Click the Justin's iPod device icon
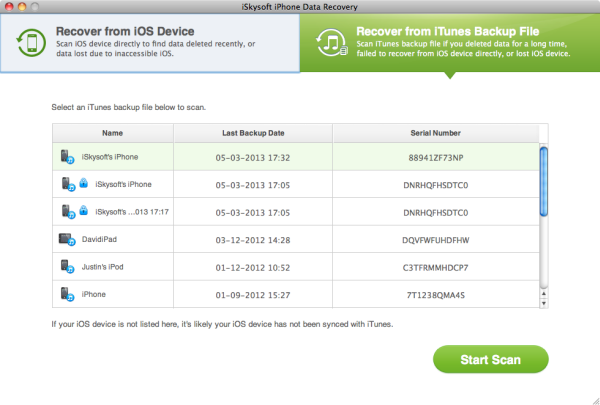This screenshot has width=600, height=405. tap(67, 267)
